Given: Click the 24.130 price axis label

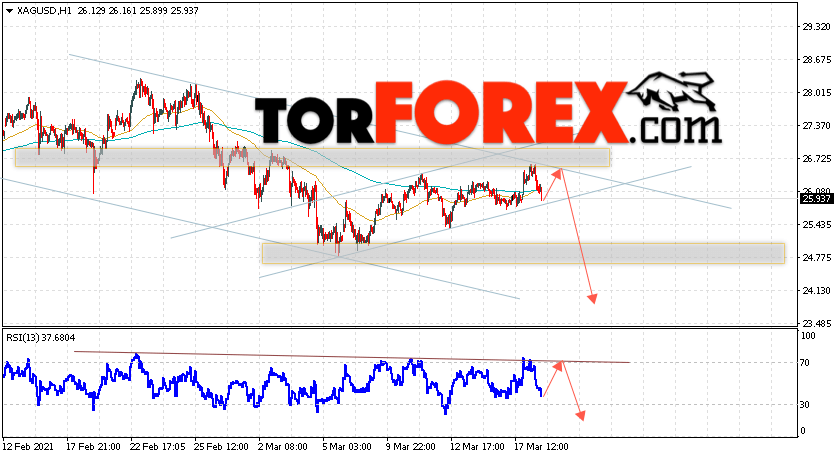Looking at the screenshot, I should [816, 291].
